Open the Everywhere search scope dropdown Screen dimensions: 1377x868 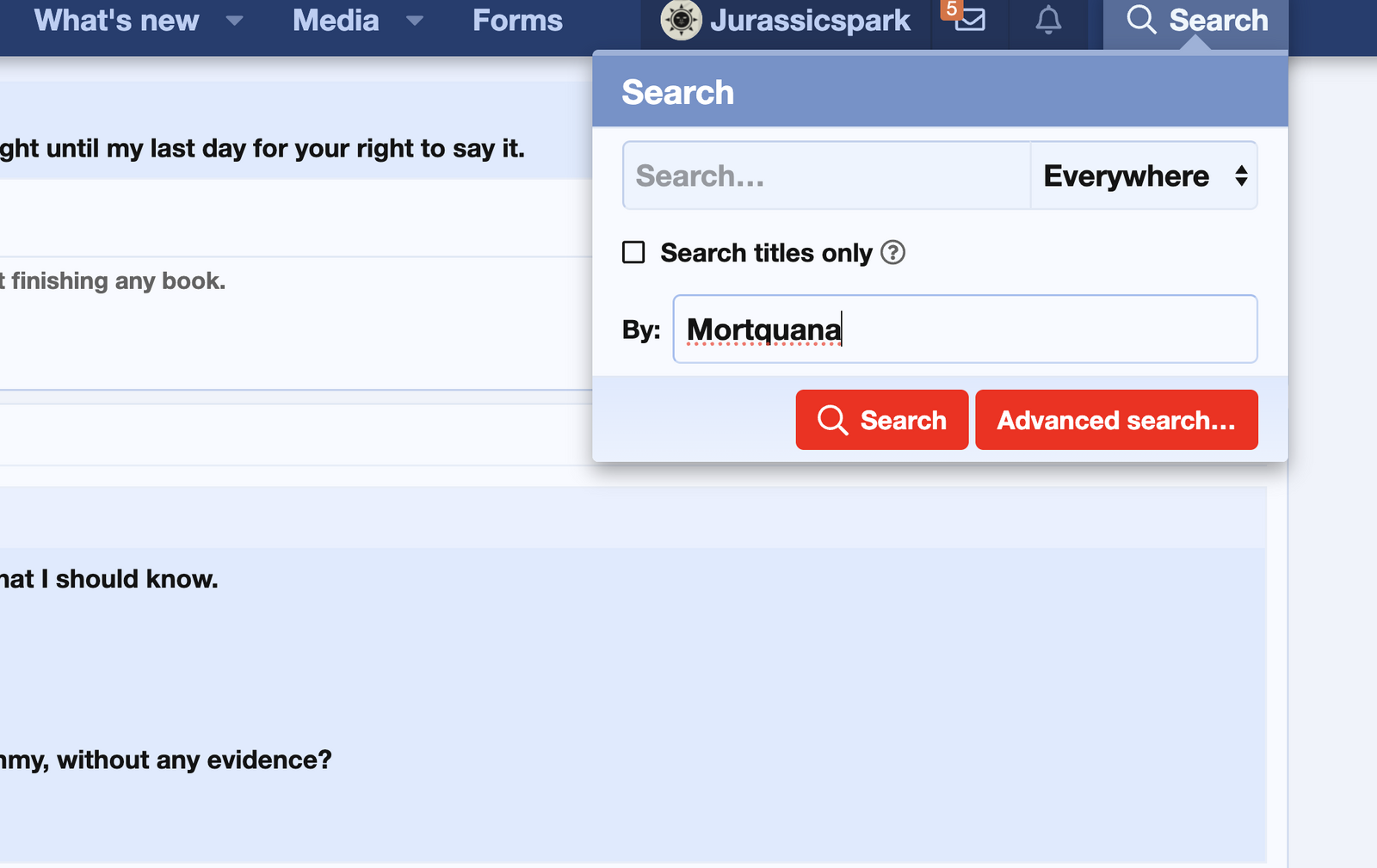1144,176
